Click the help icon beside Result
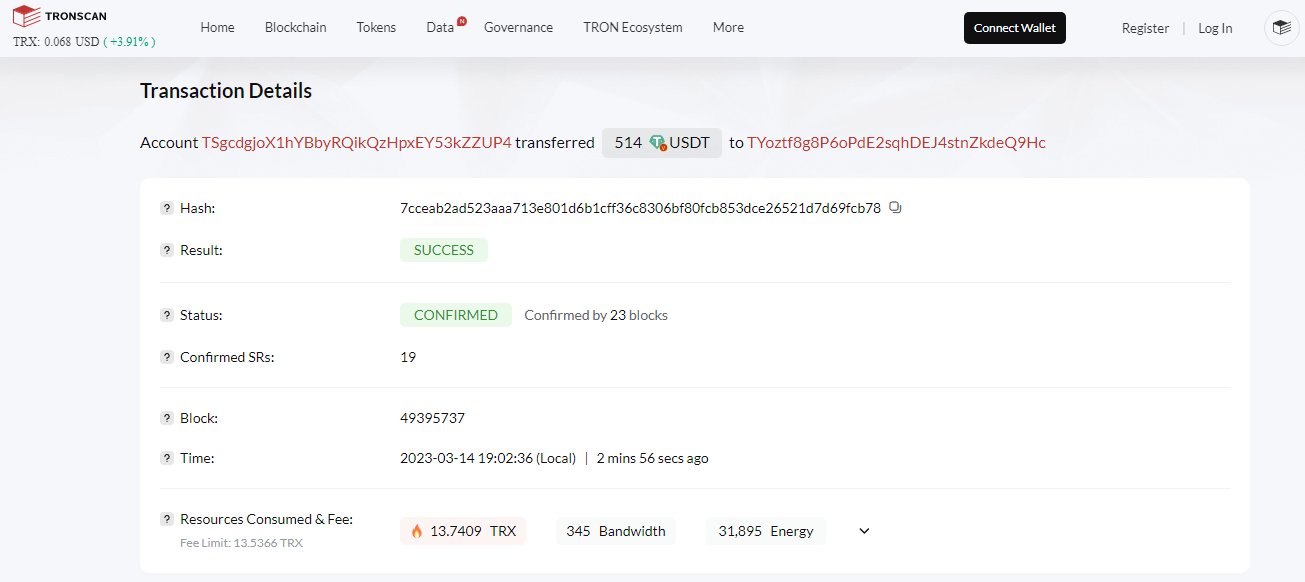The height and width of the screenshot is (582, 1305). point(167,250)
